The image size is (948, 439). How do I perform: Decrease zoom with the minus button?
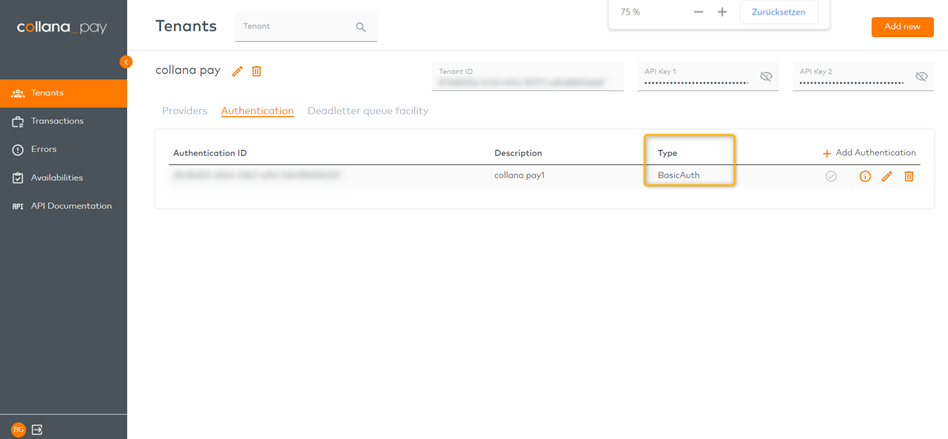tap(698, 12)
